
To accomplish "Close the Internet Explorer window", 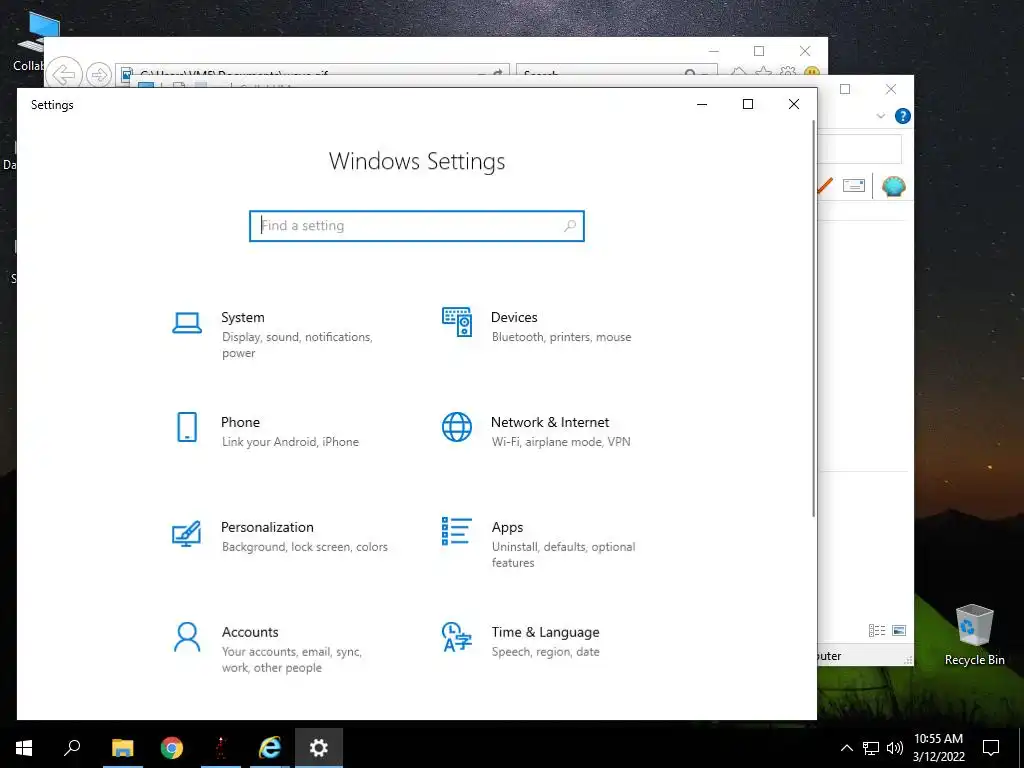I will (x=805, y=51).
